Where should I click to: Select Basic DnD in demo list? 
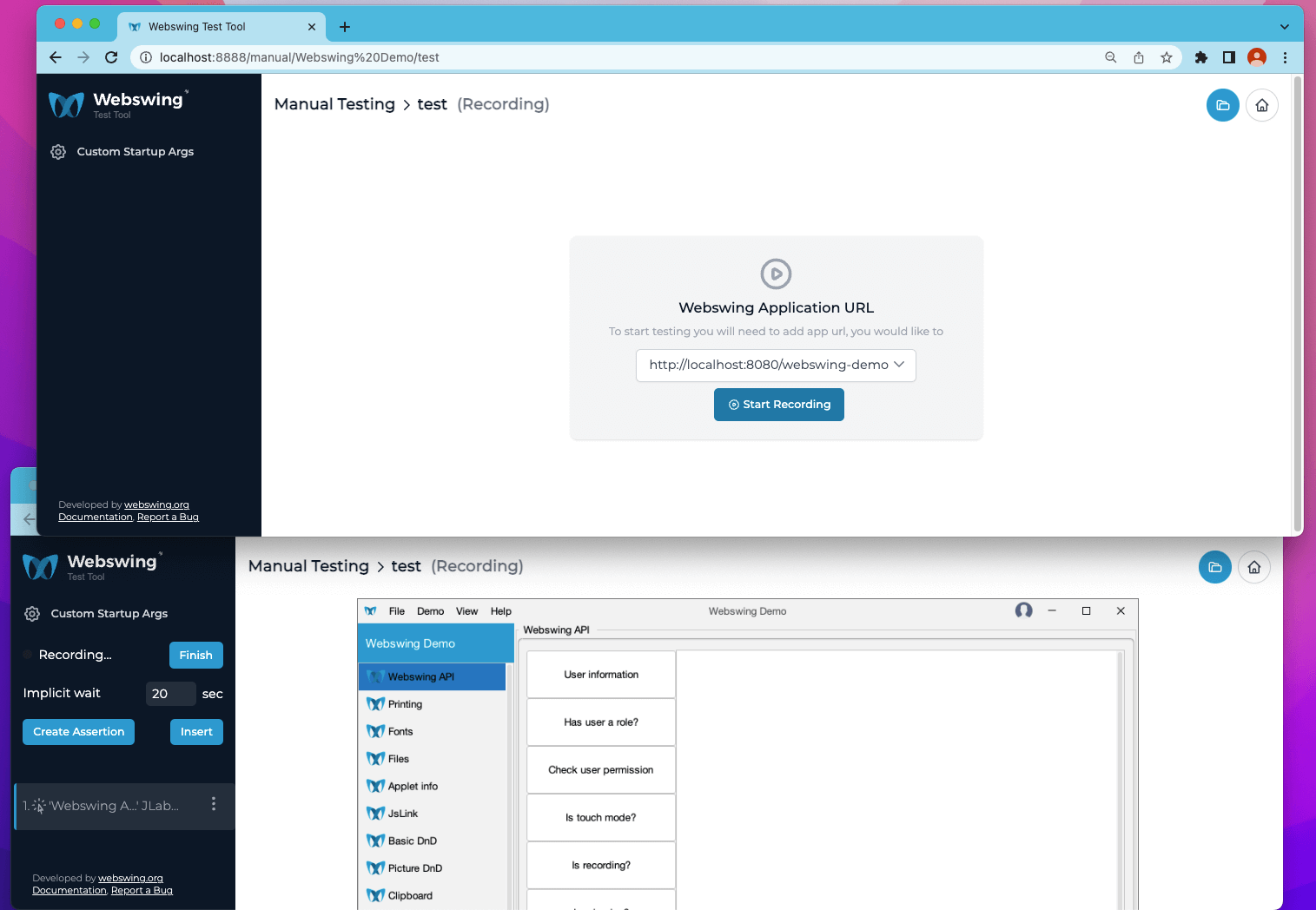coord(432,841)
